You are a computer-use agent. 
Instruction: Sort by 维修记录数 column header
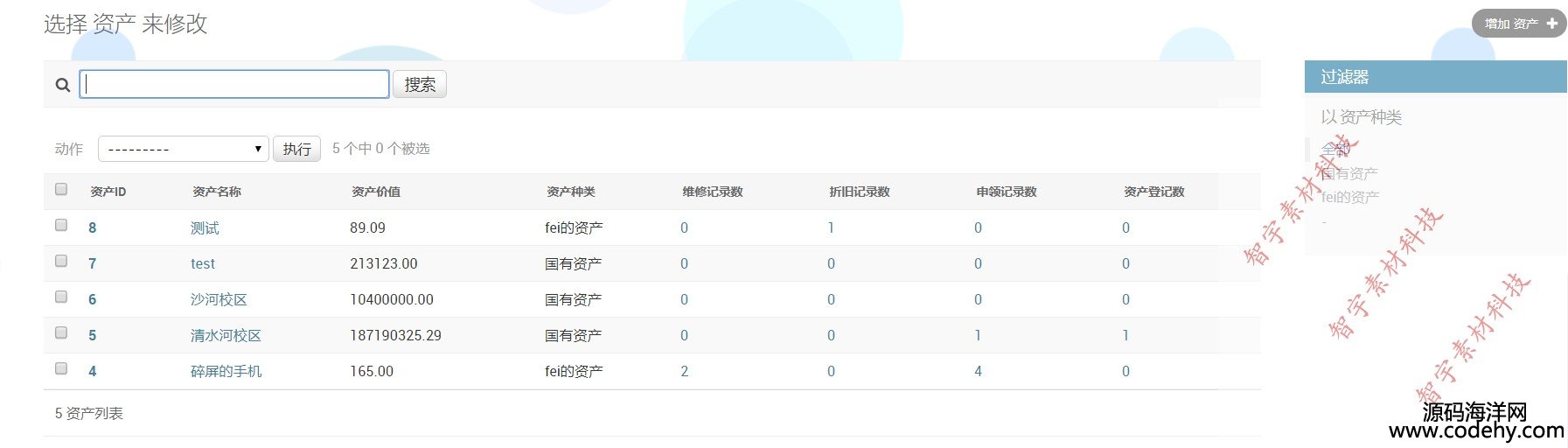pyautogui.click(x=713, y=192)
